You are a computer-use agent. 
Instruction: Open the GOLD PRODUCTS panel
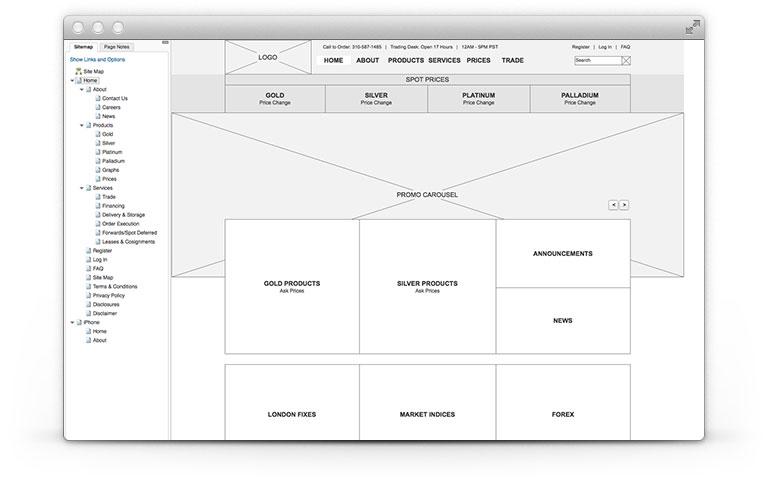tap(292, 287)
